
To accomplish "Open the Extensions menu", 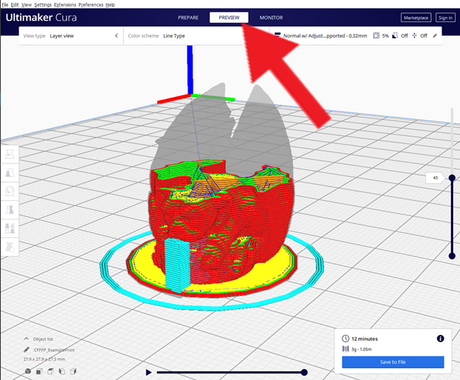I will pos(65,5).
